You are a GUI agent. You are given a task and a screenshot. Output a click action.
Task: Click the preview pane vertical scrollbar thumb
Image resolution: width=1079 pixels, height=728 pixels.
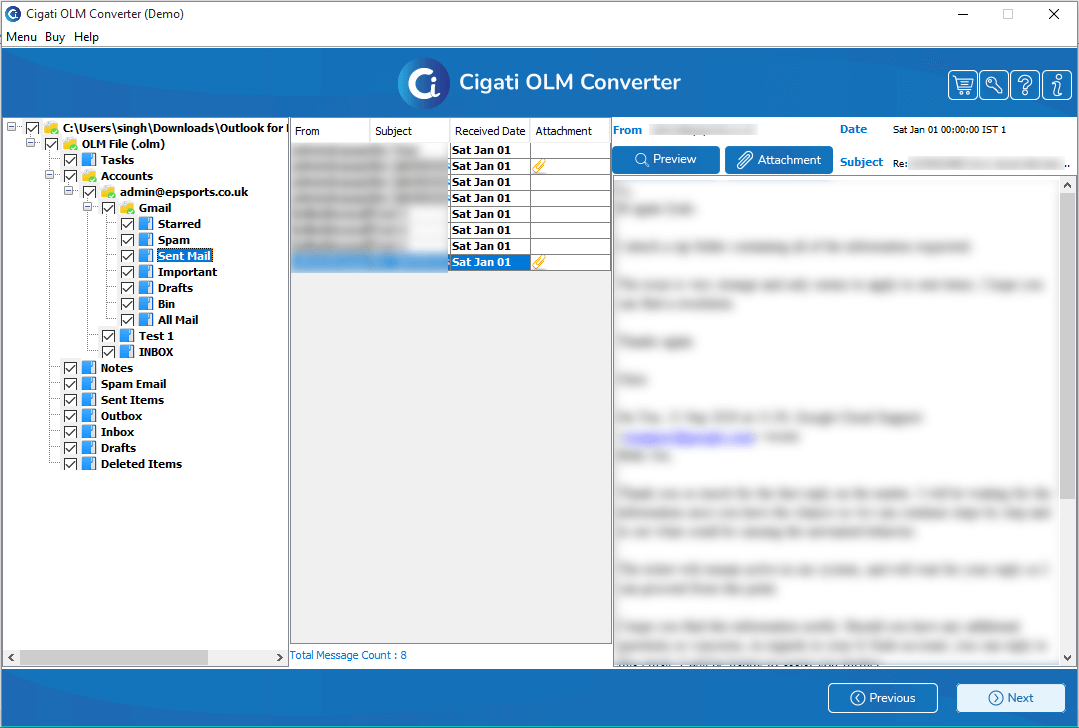[x=1067, y=346]
